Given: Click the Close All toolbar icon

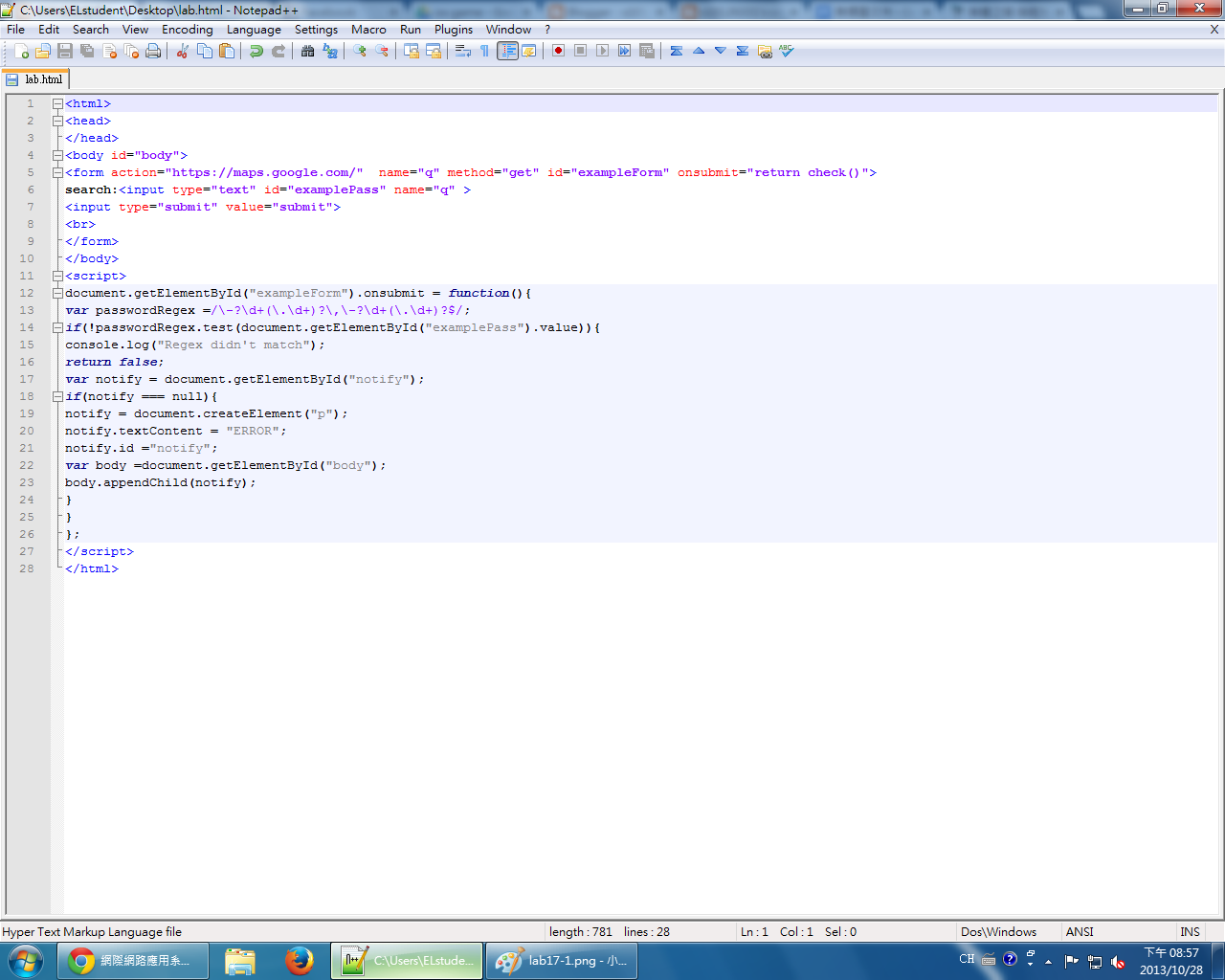Looking at the screenshot, I should (x=131, y=51).
